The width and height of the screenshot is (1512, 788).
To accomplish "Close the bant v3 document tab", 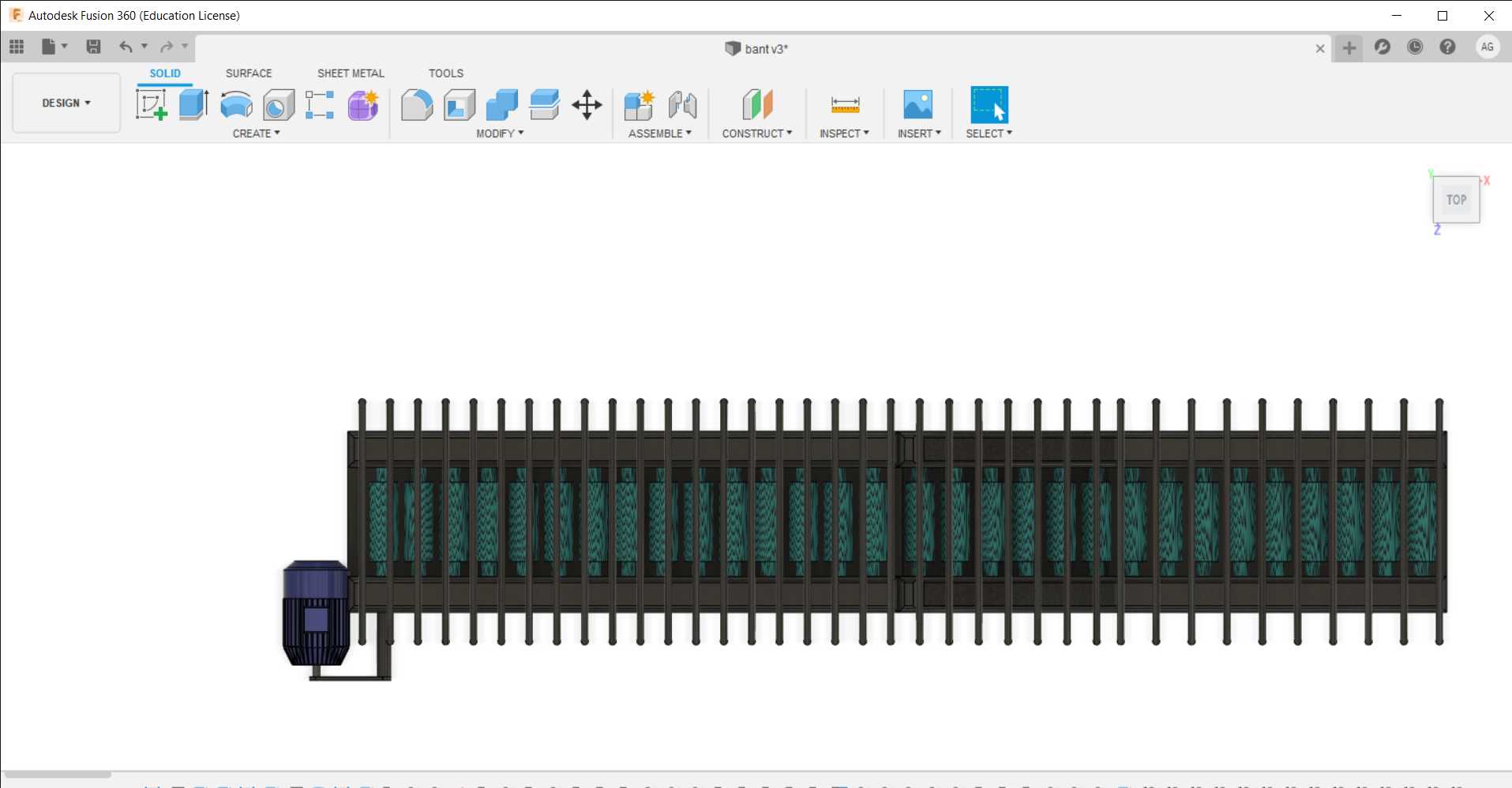I will (1320, 48).
